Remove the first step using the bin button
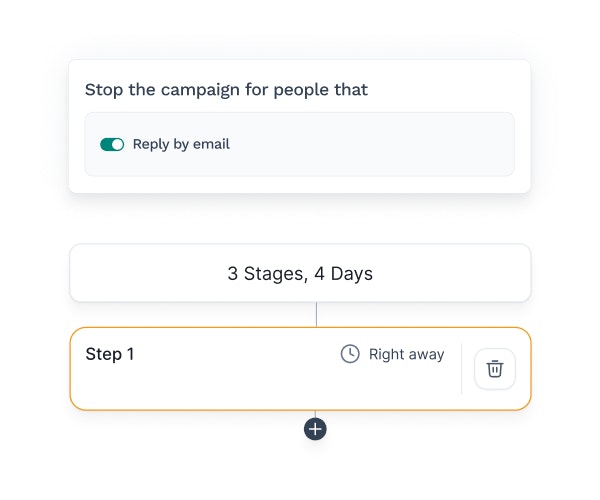Screen dimensions: 600x500 494,369
